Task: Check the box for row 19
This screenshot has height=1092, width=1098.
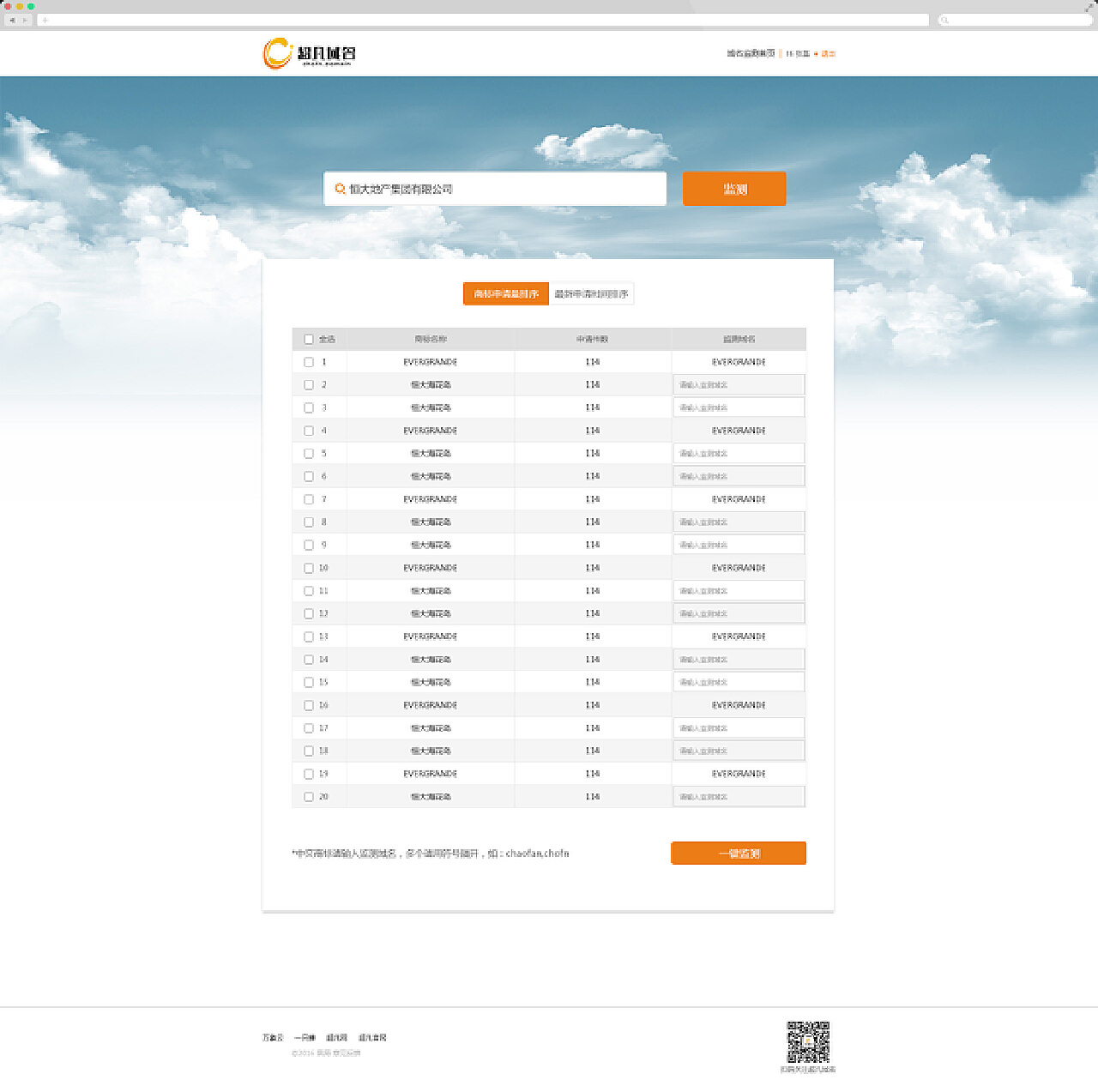Action: pos(309,774)
